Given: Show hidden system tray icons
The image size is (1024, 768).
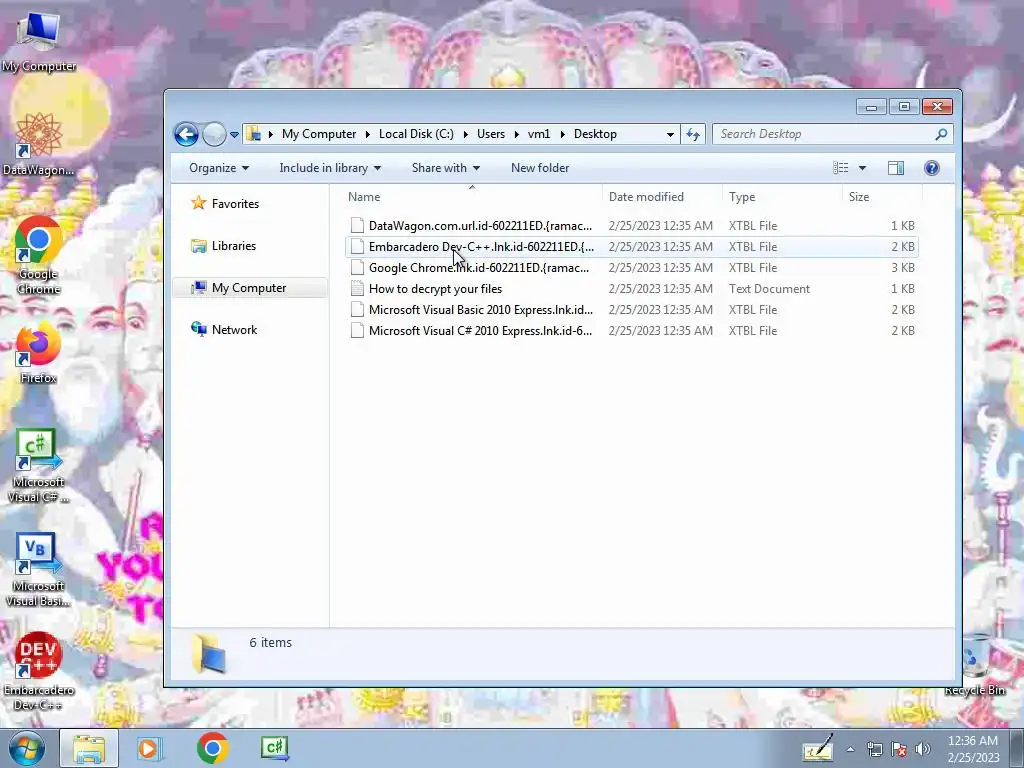Looking at the screenshot, I should pyautogui.click(x=850, y=750).
